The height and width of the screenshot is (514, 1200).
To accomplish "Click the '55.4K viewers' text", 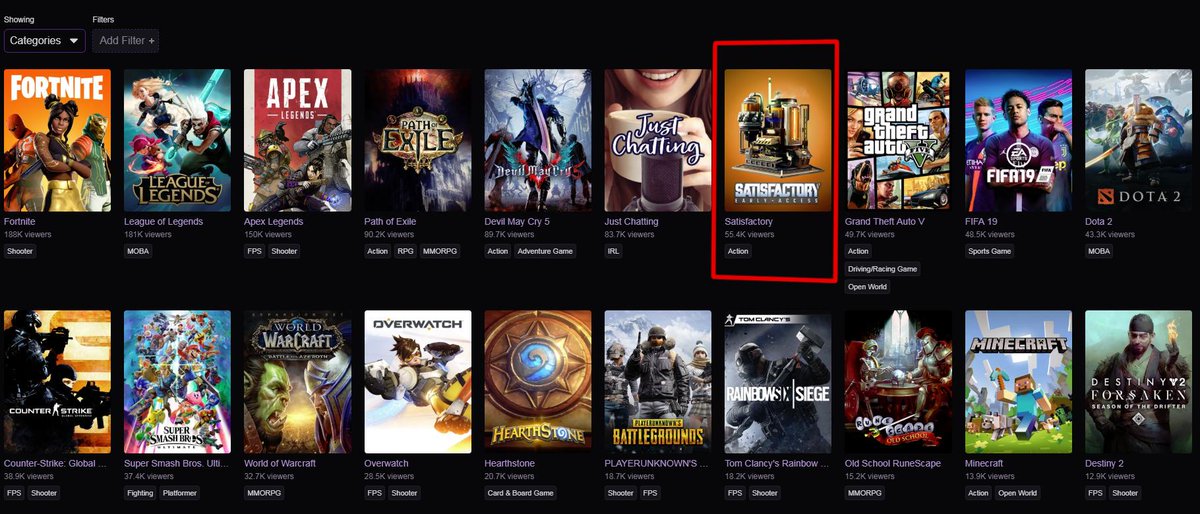I will 749,235.
